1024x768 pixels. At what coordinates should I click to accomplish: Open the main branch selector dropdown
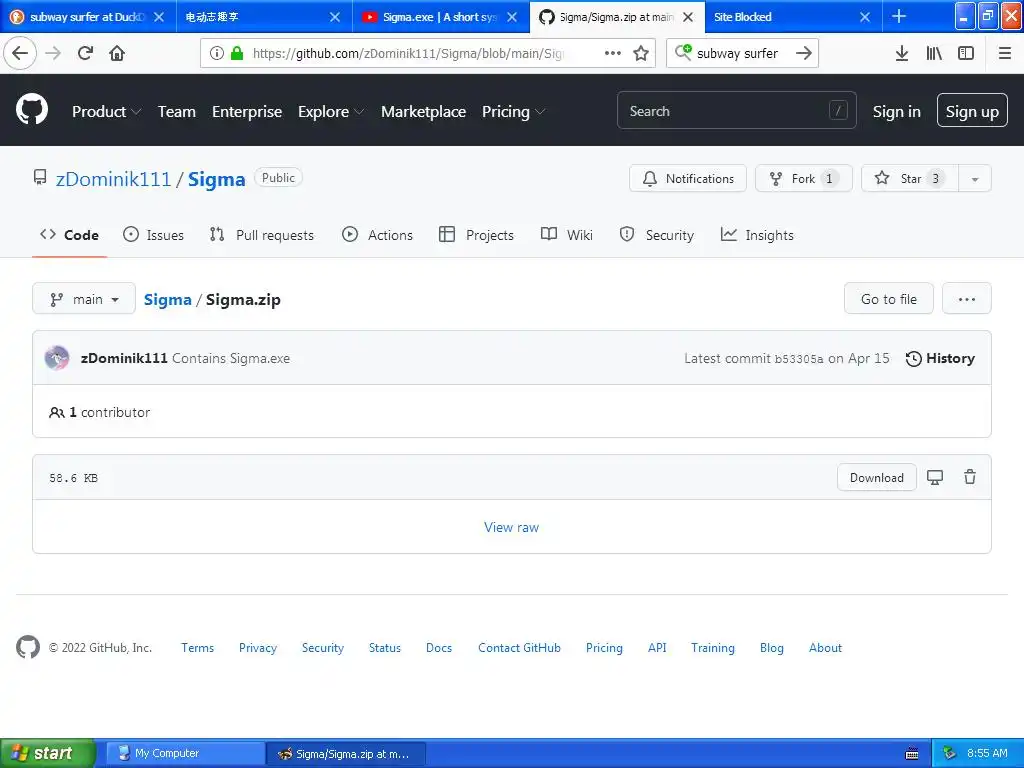pyautogui.click(x=84, y=298)
